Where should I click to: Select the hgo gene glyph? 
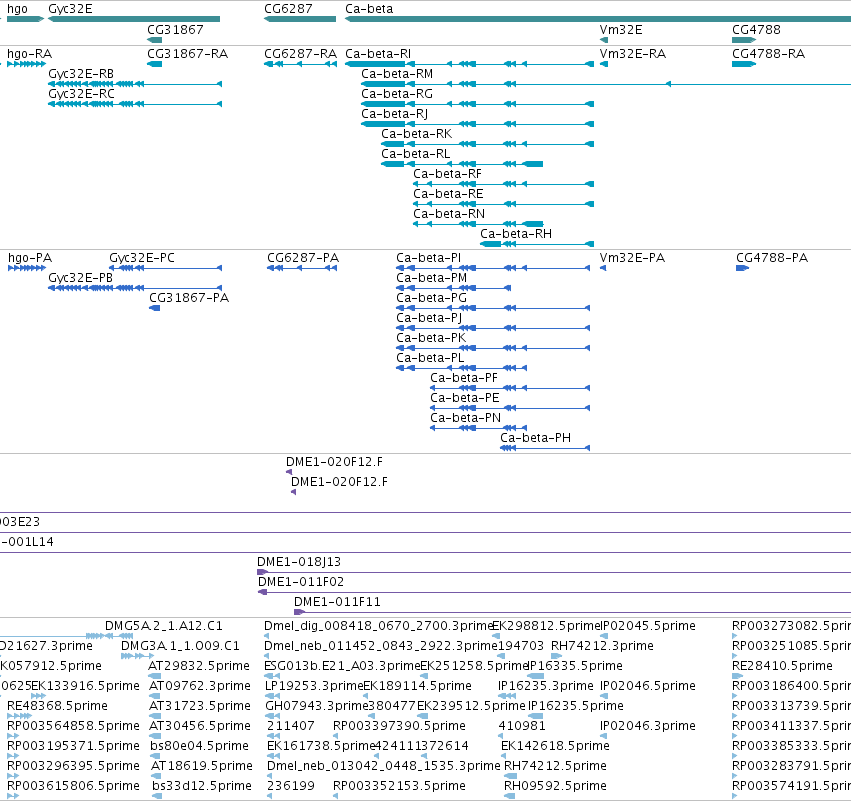pyautogui.click(x=25, y=19)
